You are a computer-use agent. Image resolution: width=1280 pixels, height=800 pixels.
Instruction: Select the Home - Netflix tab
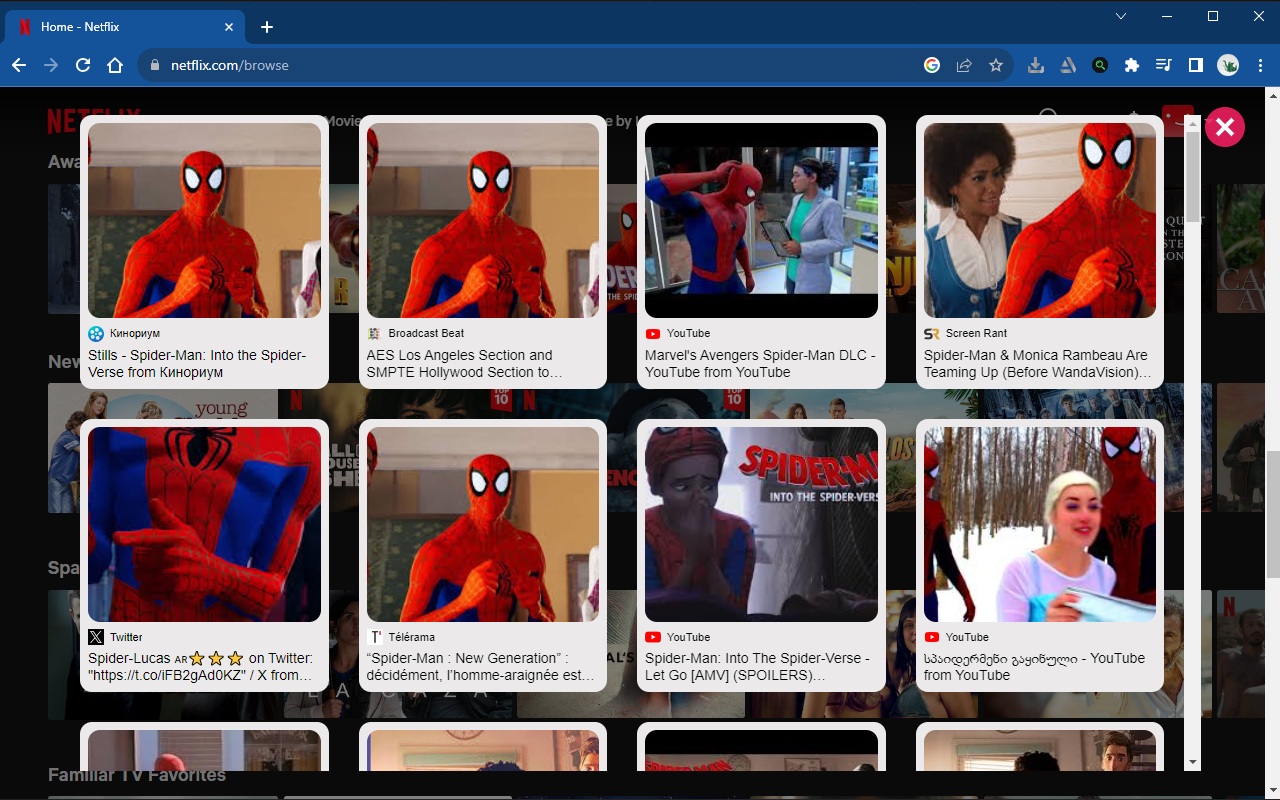[125, 27]
